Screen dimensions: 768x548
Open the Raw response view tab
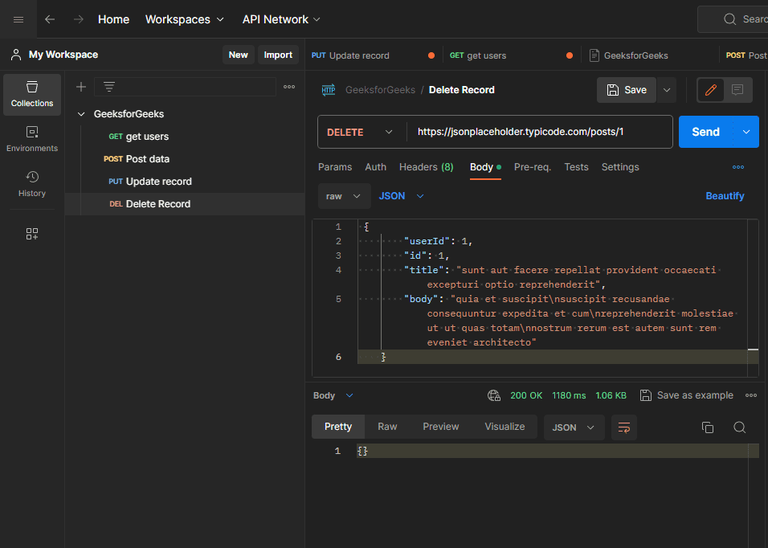coord(387,427)
